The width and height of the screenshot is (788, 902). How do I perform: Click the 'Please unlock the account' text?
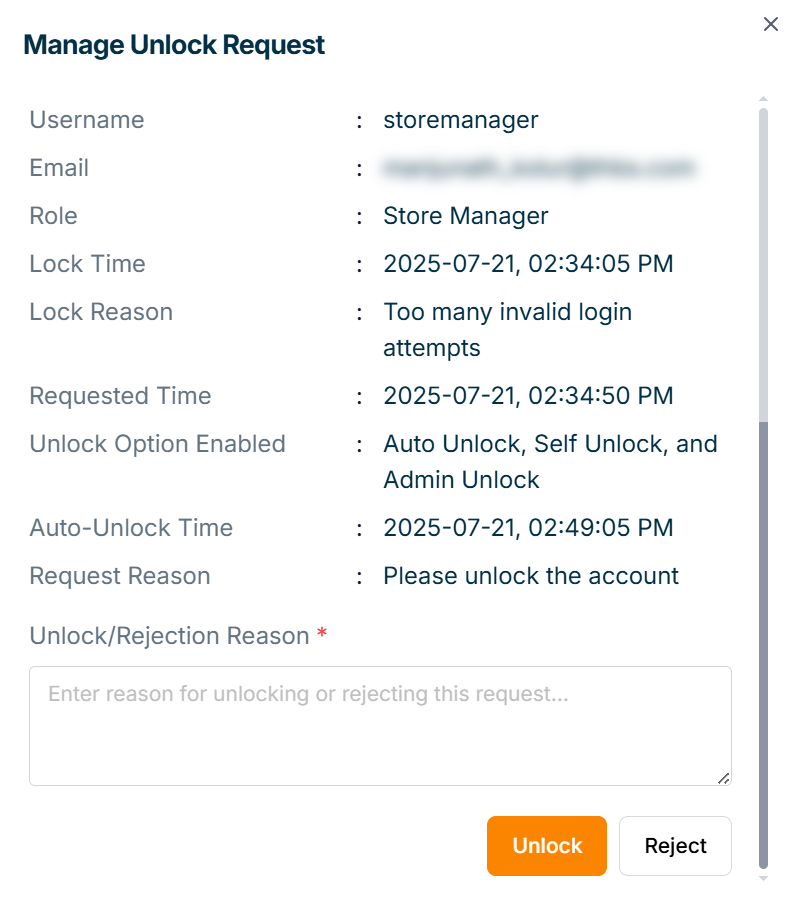[x=531, y=576]
